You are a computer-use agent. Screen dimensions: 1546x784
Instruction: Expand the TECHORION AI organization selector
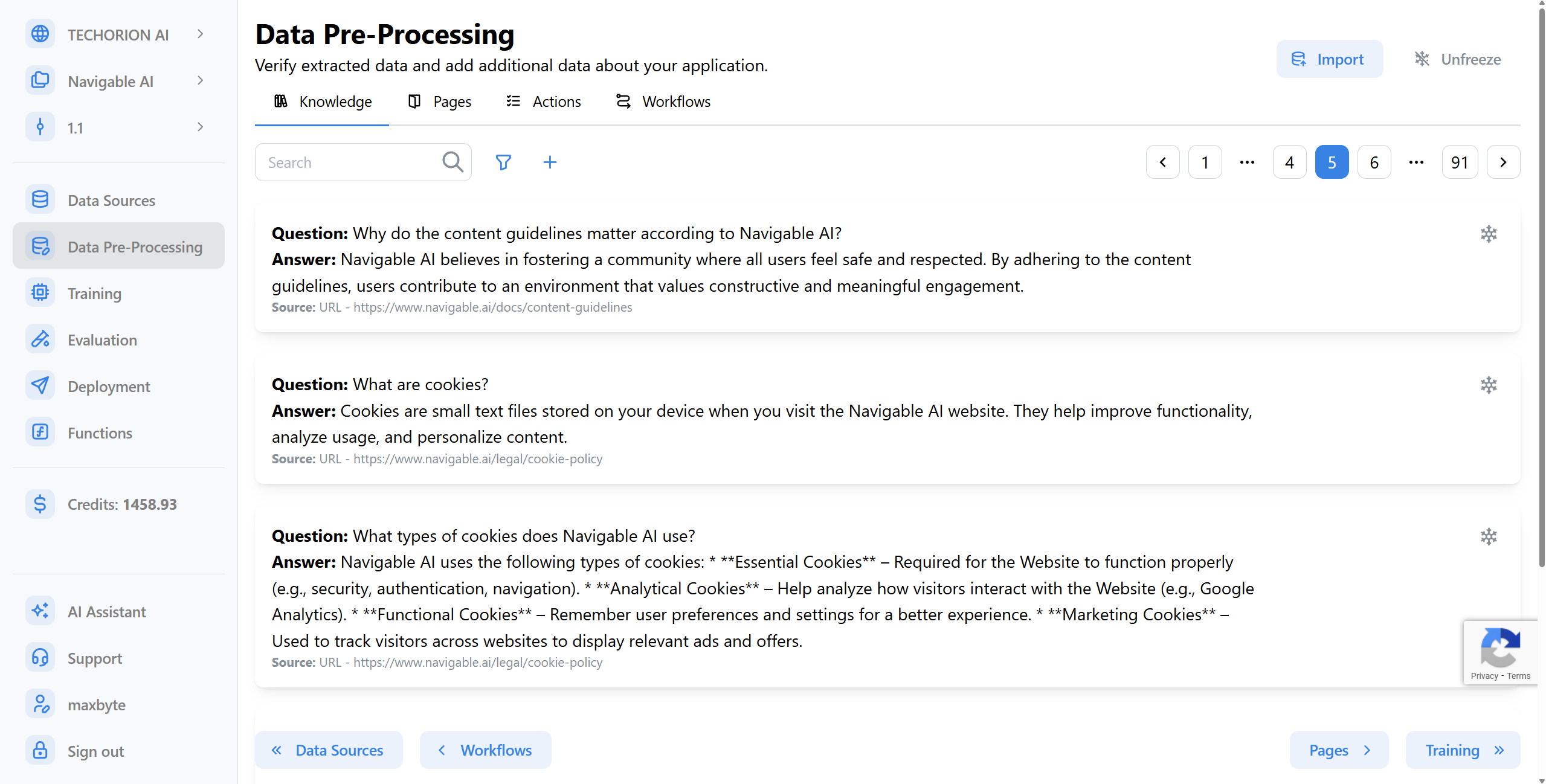click(118, 34)
